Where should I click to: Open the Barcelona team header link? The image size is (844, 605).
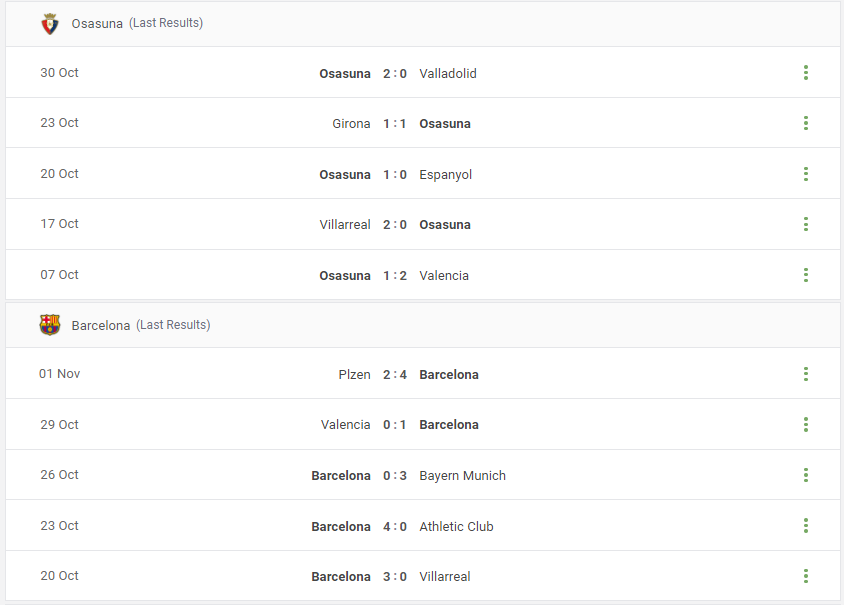point(101,326)
